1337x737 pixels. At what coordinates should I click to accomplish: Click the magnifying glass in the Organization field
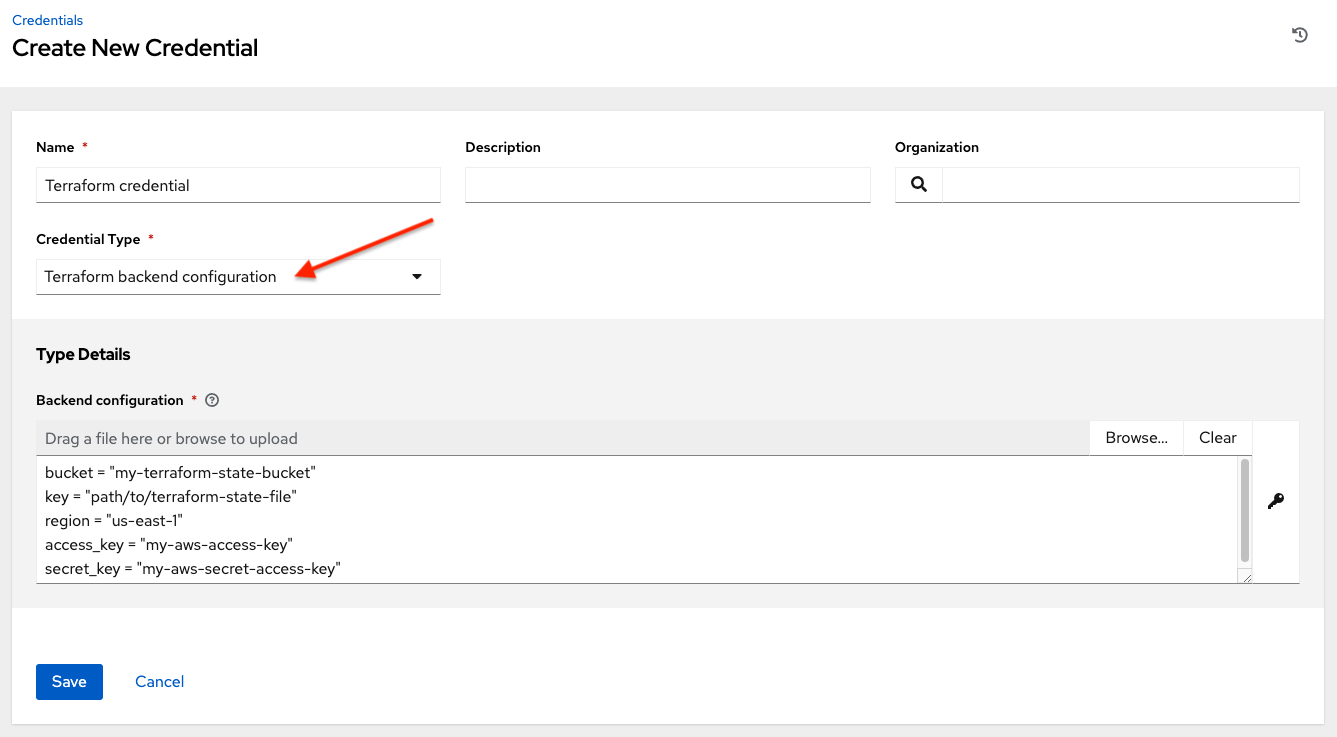click(x=918, y=184)
